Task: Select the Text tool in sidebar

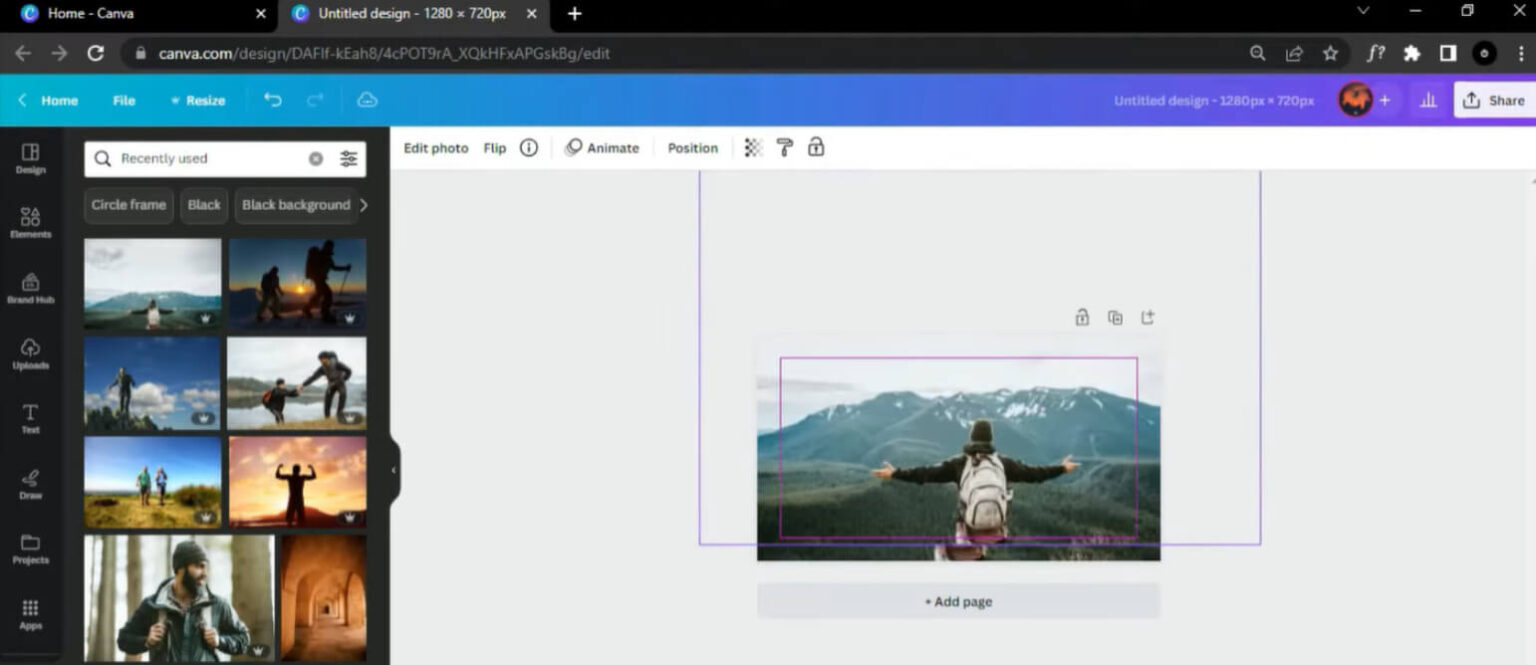Action: click(x=30, y=418)
